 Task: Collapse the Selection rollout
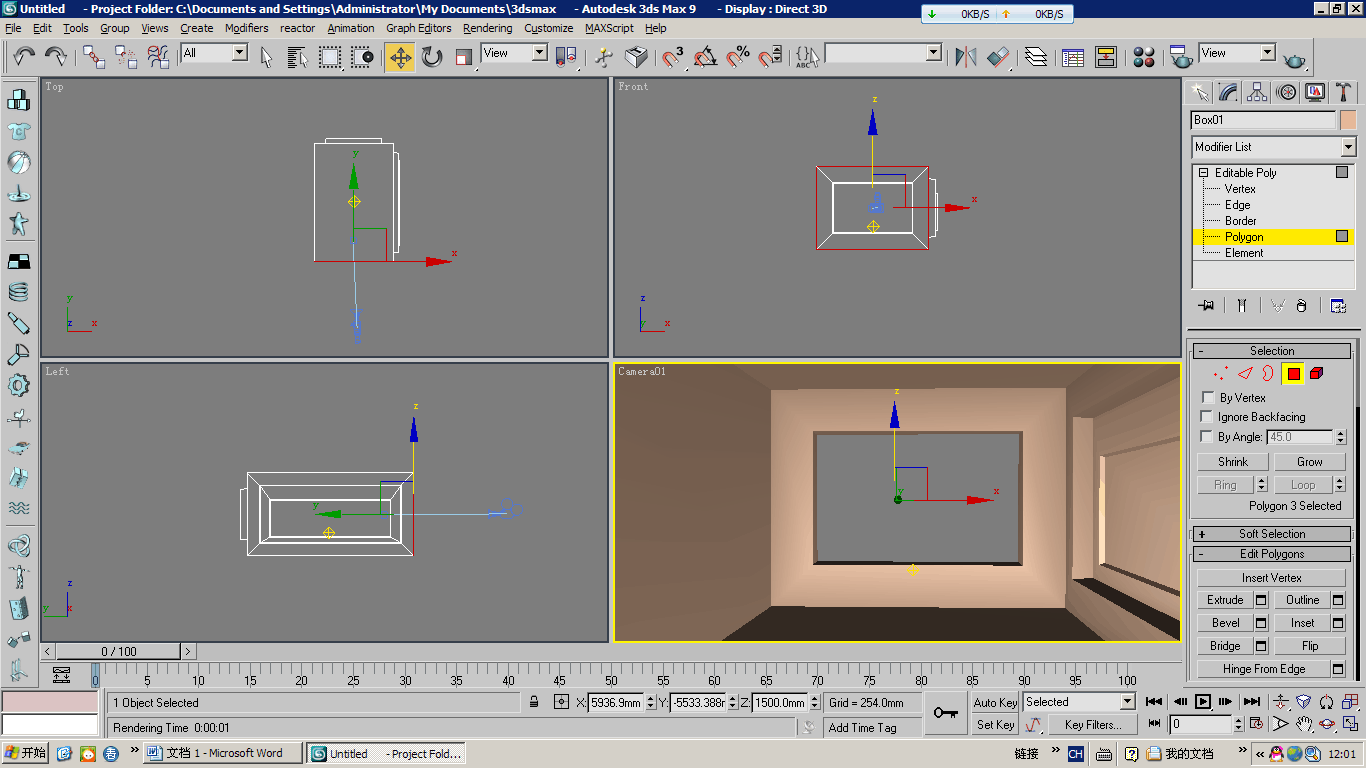[1272, 351]
